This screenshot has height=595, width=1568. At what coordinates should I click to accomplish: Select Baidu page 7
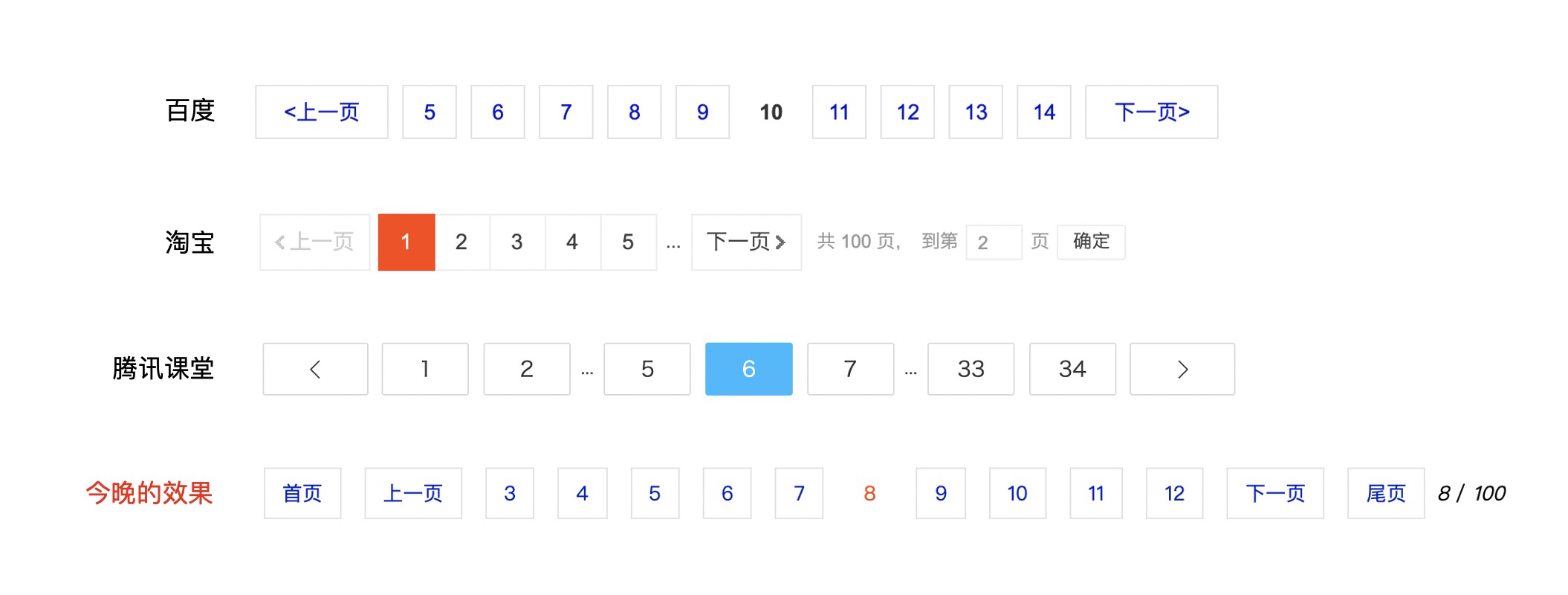[566, 112]
